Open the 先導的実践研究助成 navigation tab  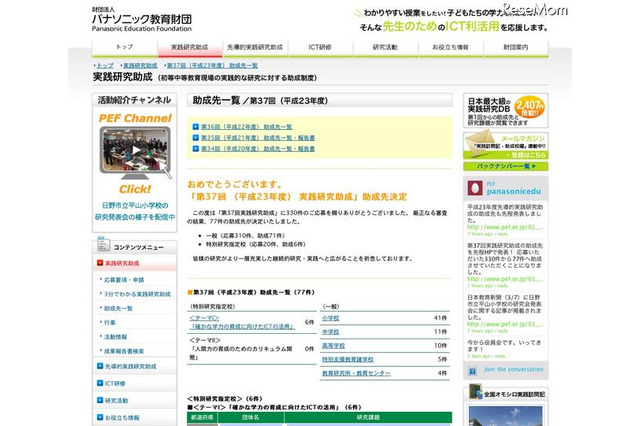click(255, 47)
